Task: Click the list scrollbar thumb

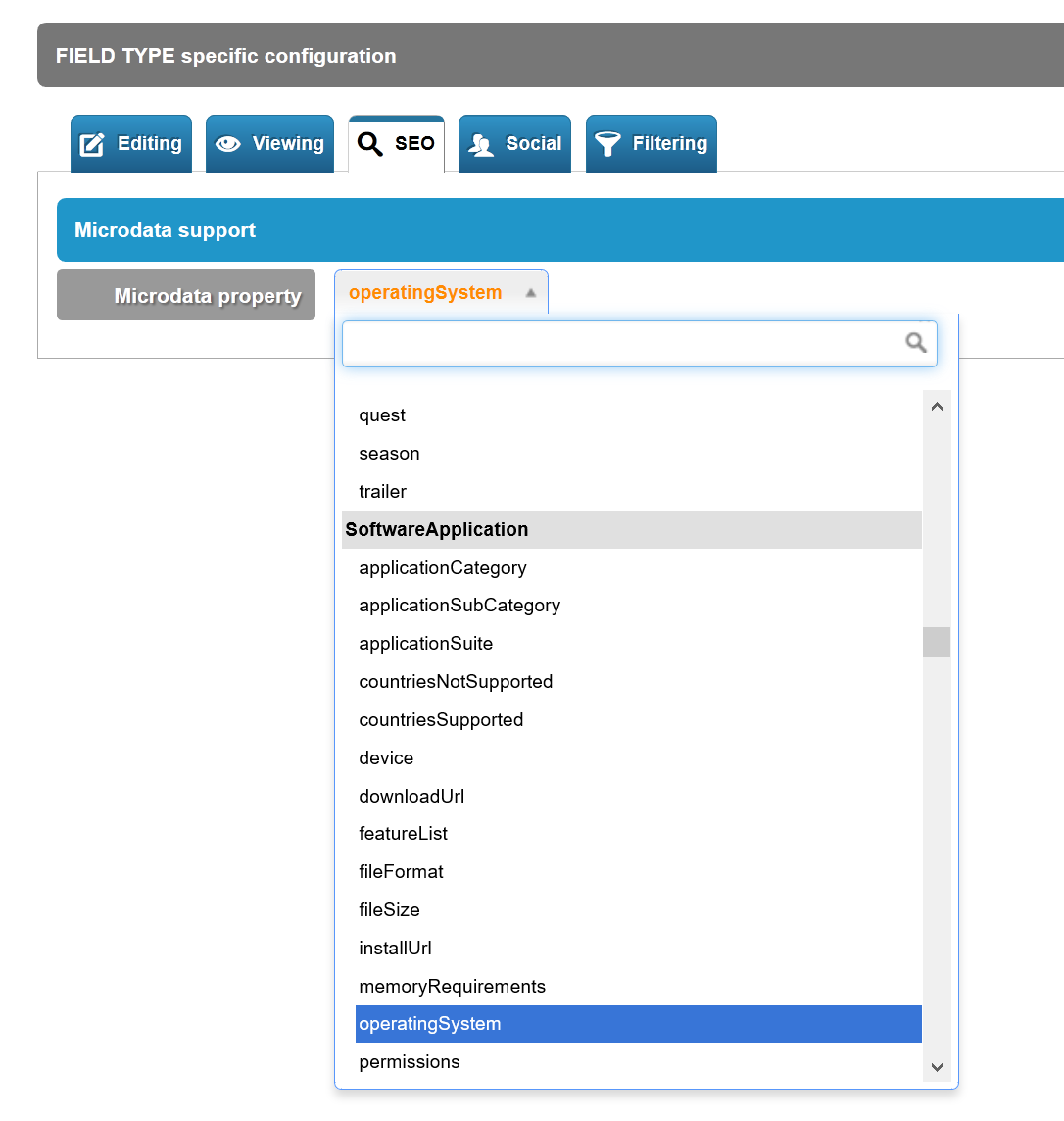Action: [937, 641]
